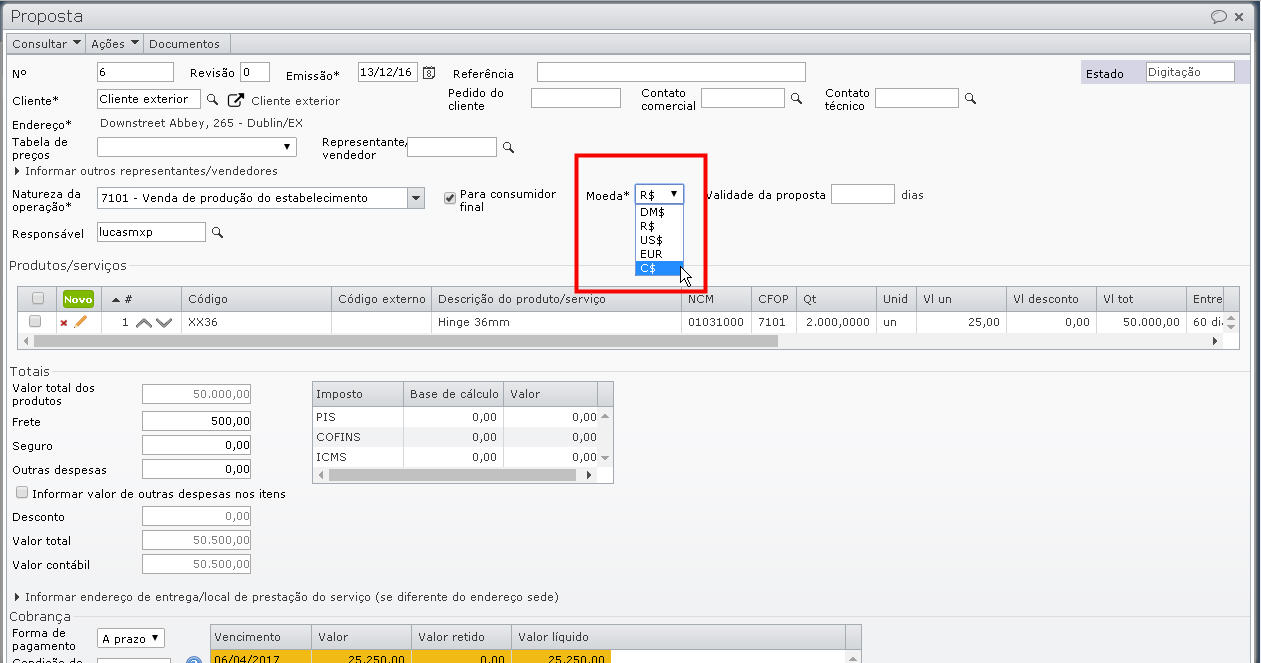Click the Hinge 36mm description cell
The height and width of the screenshot is (663, 1261).
(x=556, y=323)
